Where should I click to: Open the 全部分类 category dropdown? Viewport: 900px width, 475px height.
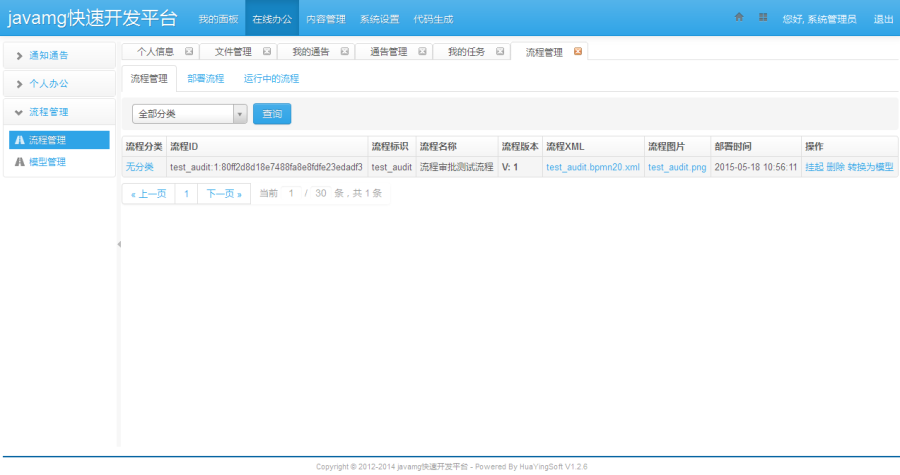(189, 114)
